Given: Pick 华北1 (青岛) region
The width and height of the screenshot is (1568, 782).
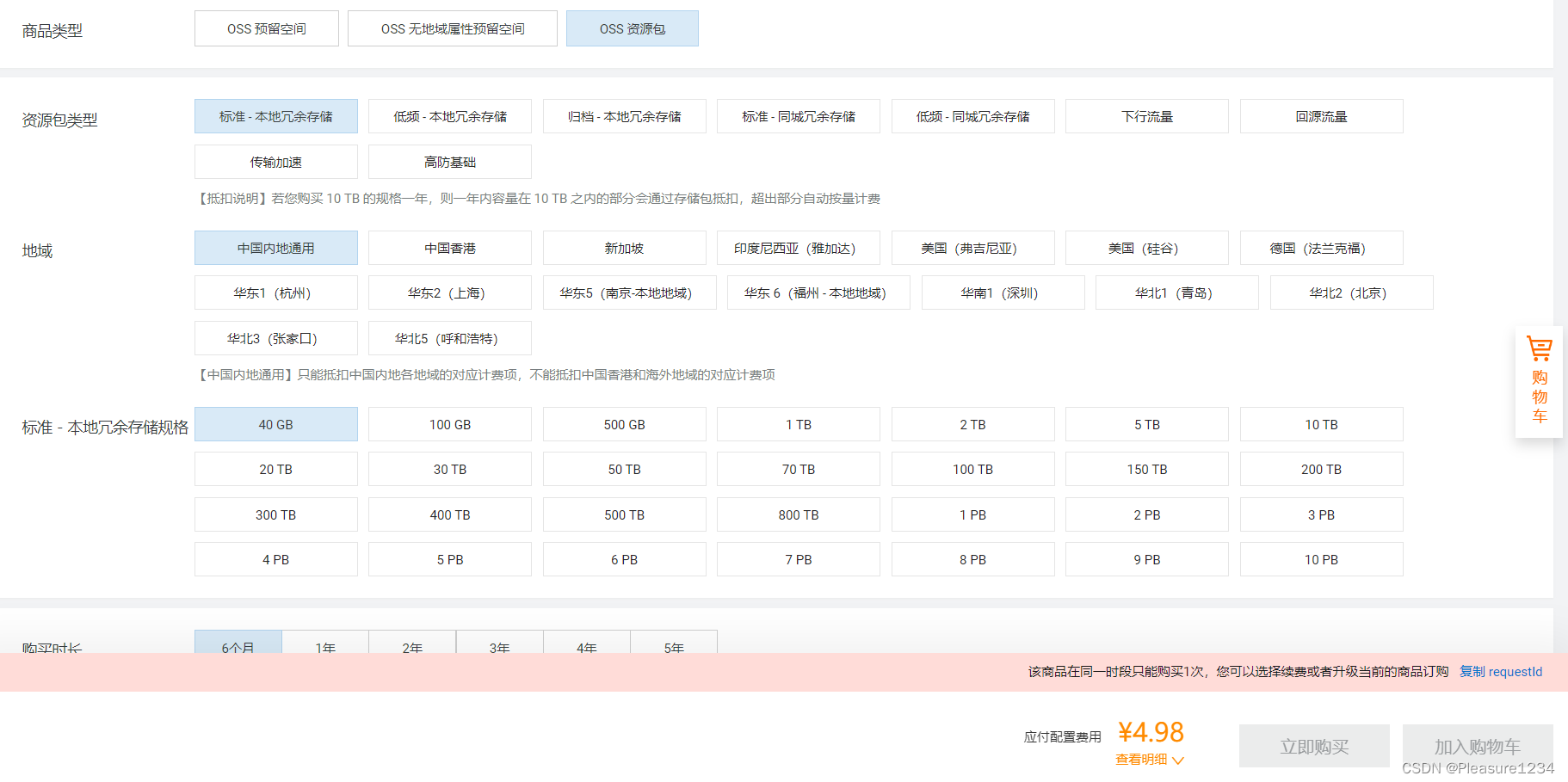Looking at the screenshot, I should click(x=1177, y=292).
